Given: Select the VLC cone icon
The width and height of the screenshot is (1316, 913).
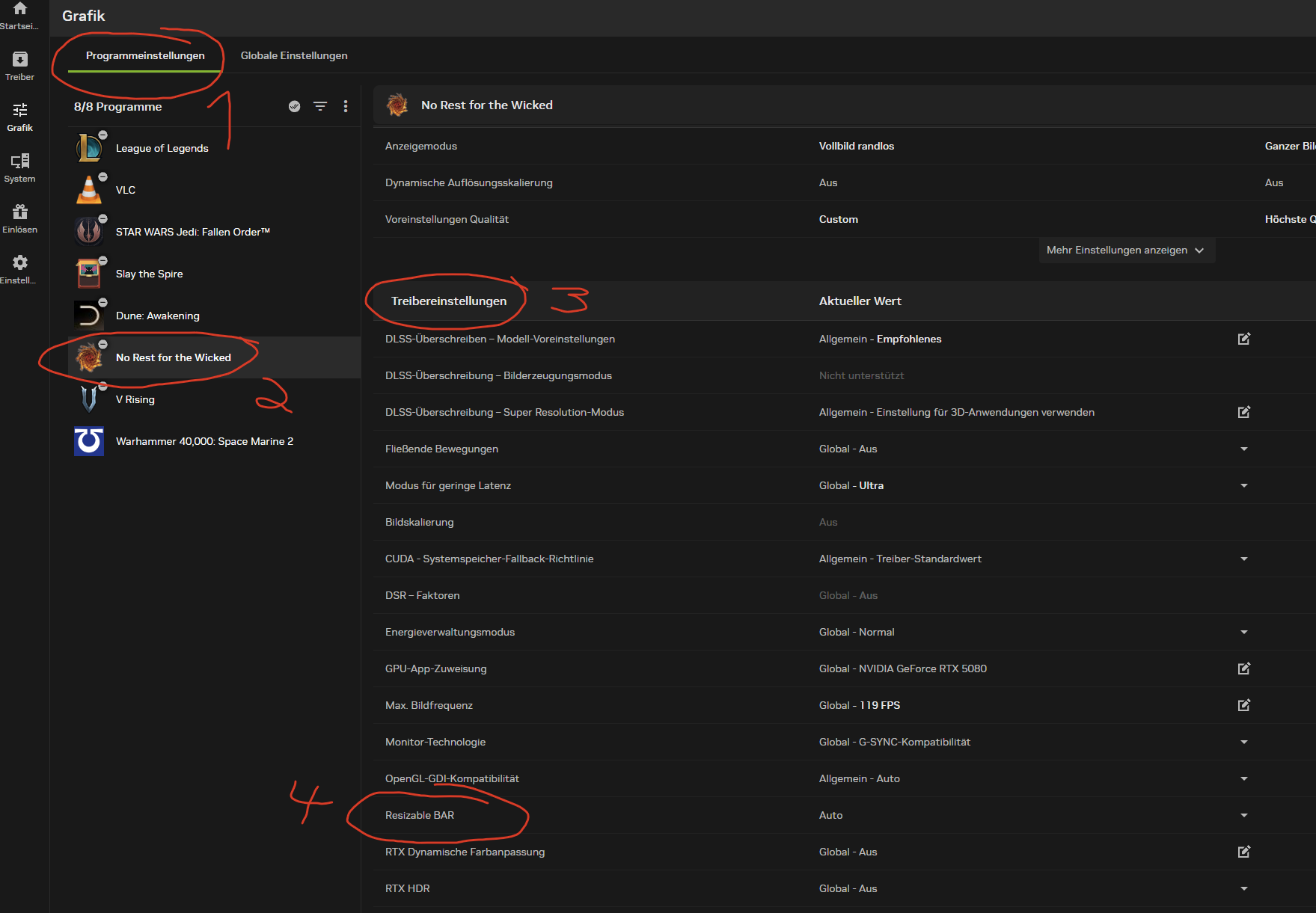Looking at the screenshot, I should (x=89, y=189).
